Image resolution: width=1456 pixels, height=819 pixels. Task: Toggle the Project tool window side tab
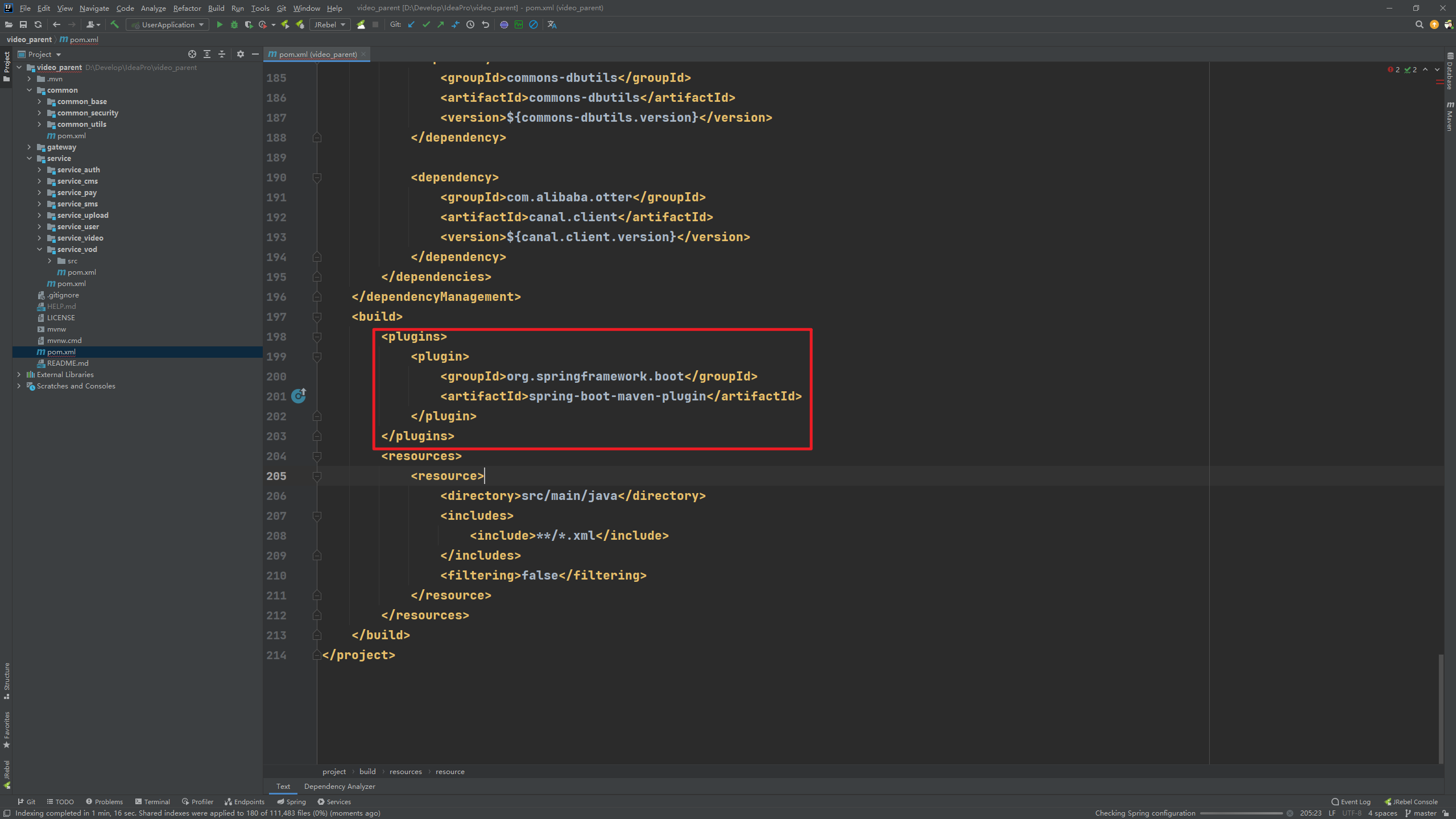pyautogui.click(x=6, y=66)
